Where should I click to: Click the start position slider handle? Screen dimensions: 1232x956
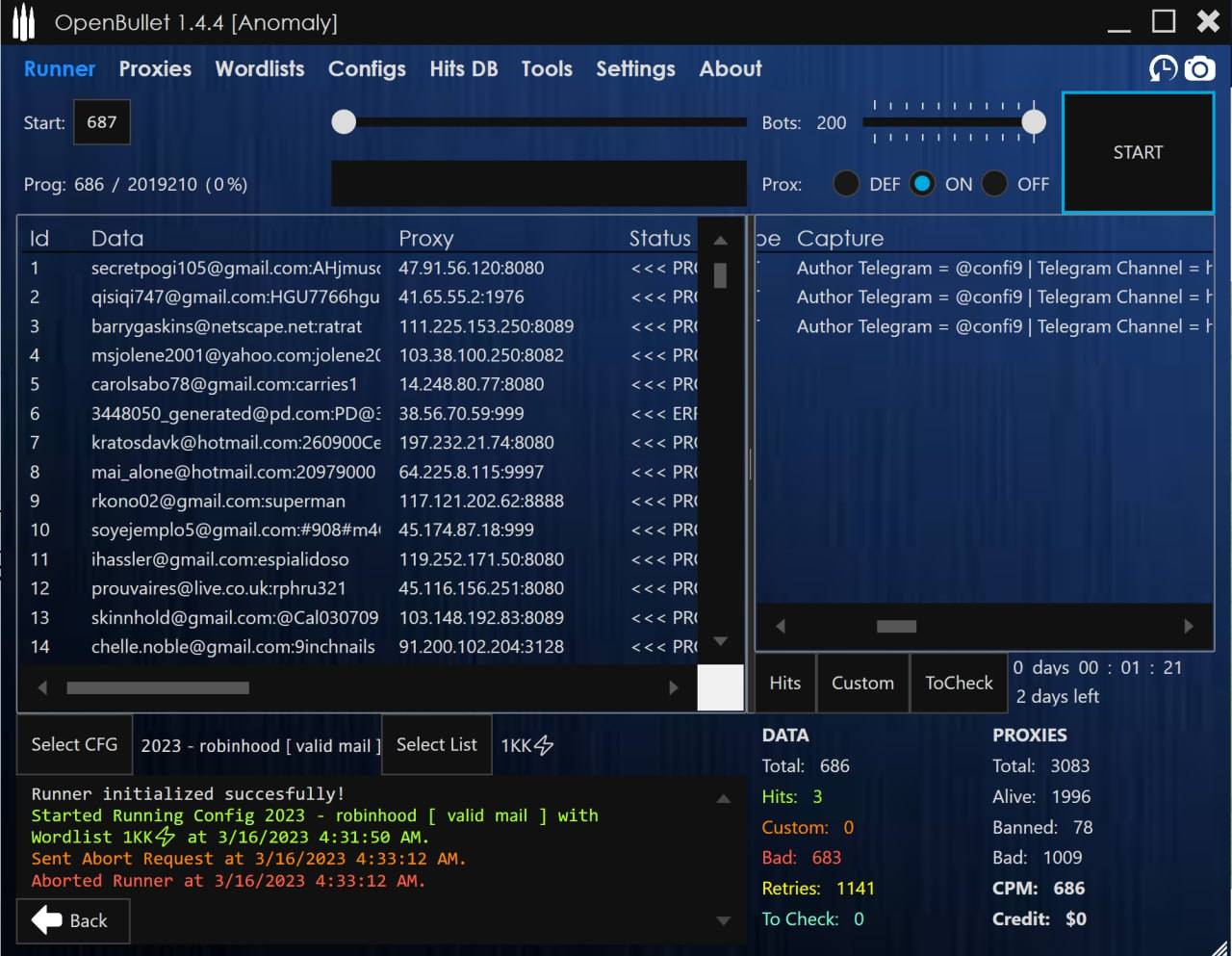344,122
